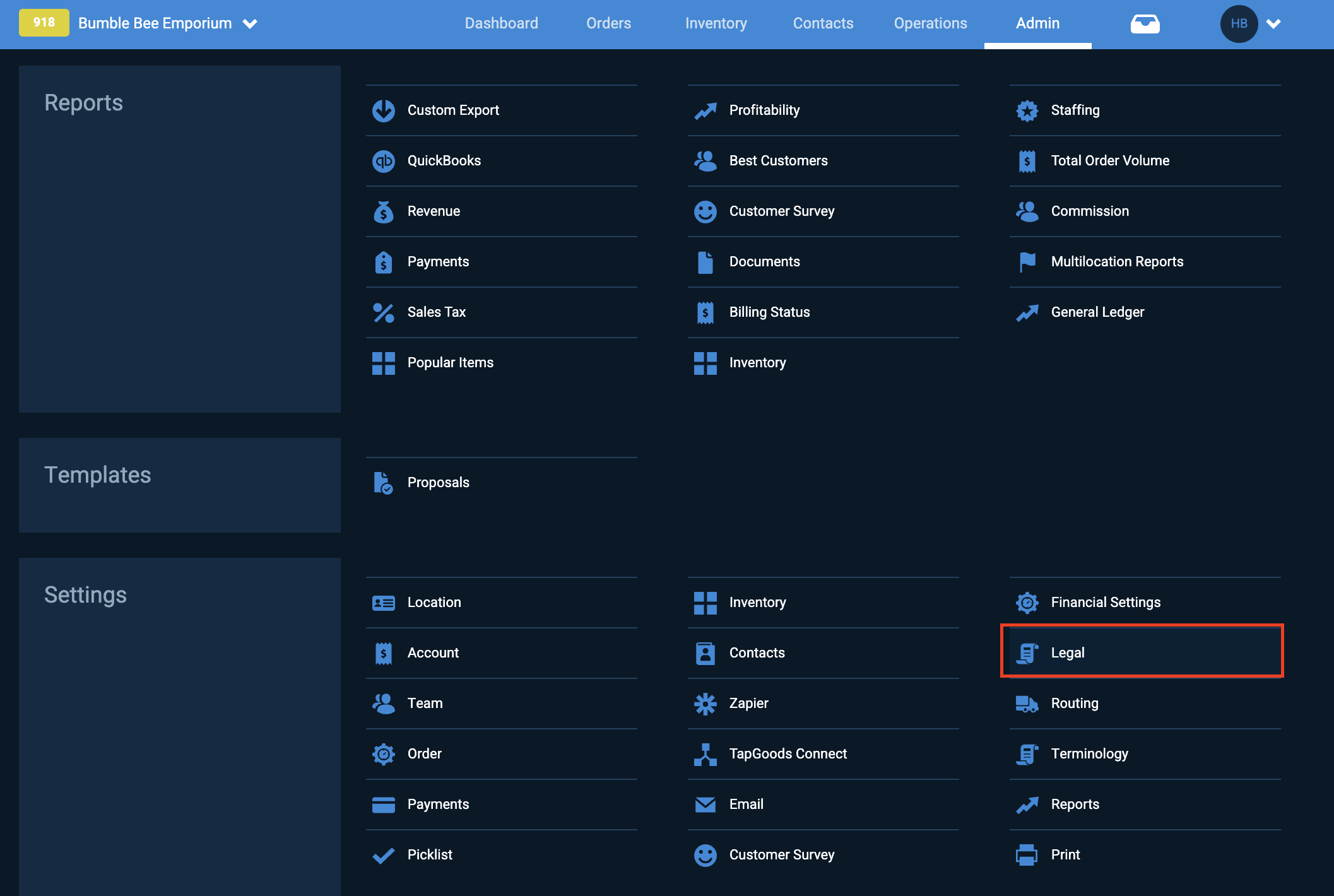The image size is (1334, 896).
Task: Click the Templates section heading panel
Action: (180, 485)
